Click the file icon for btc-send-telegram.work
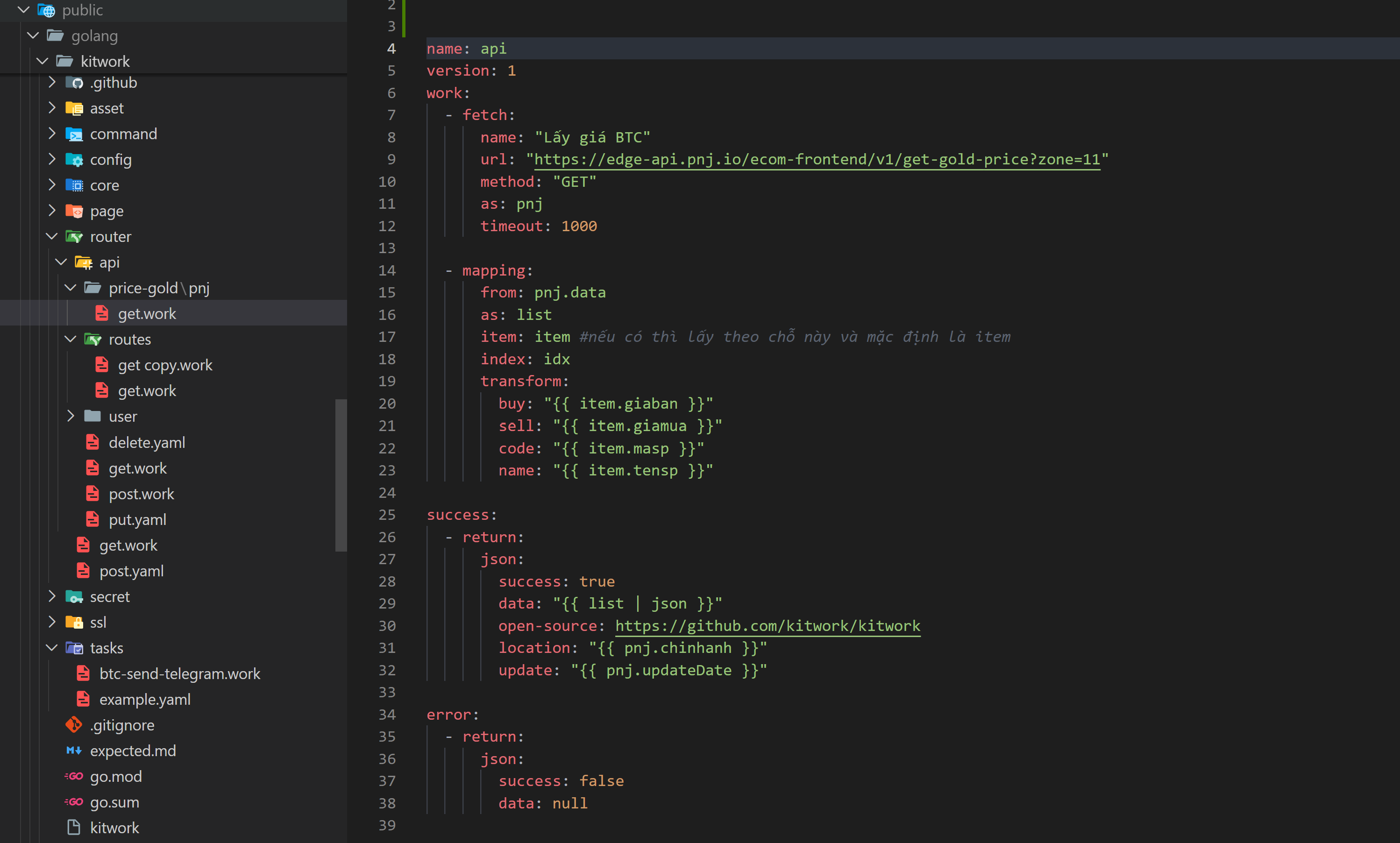The image size is (1400, 843). 84,673
